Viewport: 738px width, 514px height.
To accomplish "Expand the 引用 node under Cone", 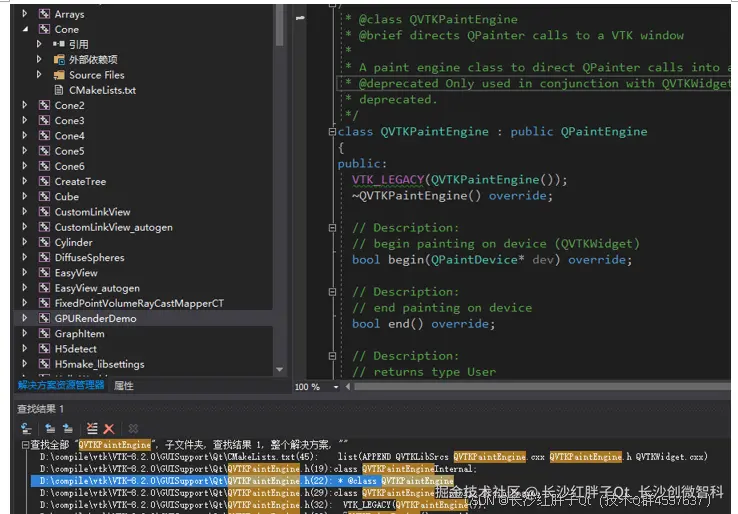I will 39,44.
